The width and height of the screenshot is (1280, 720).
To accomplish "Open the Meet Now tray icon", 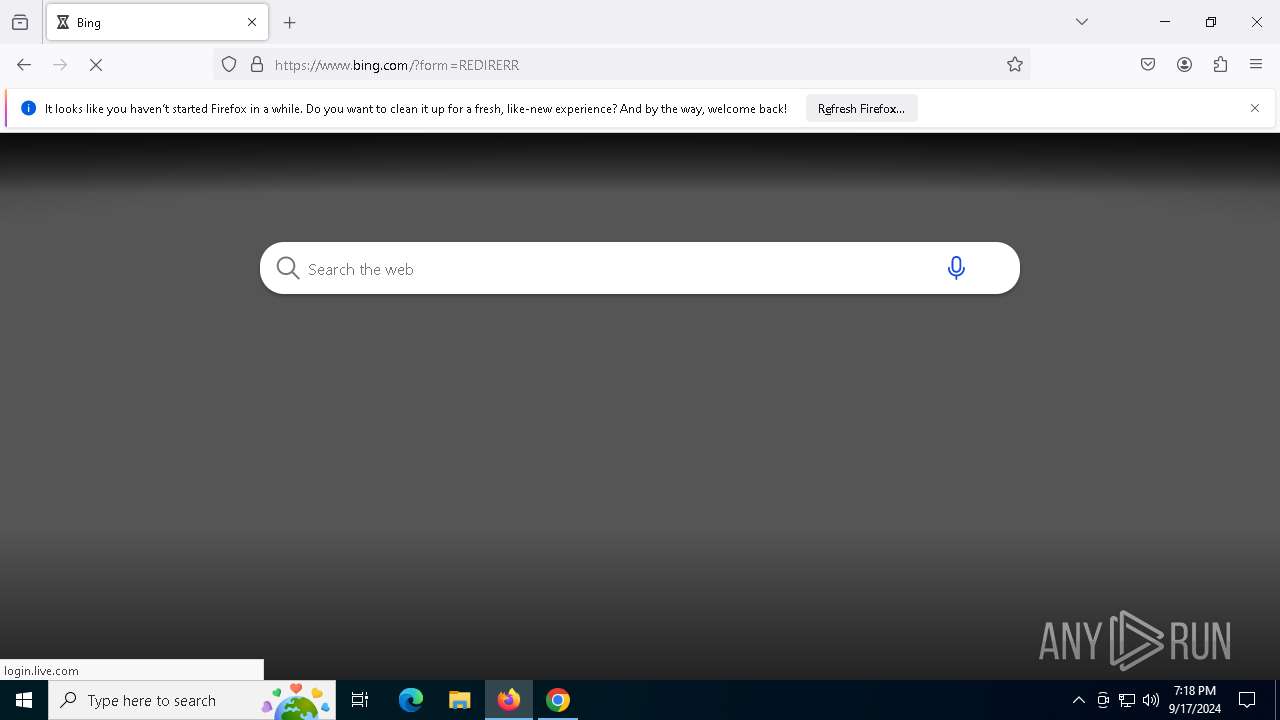I will 1103,700.
